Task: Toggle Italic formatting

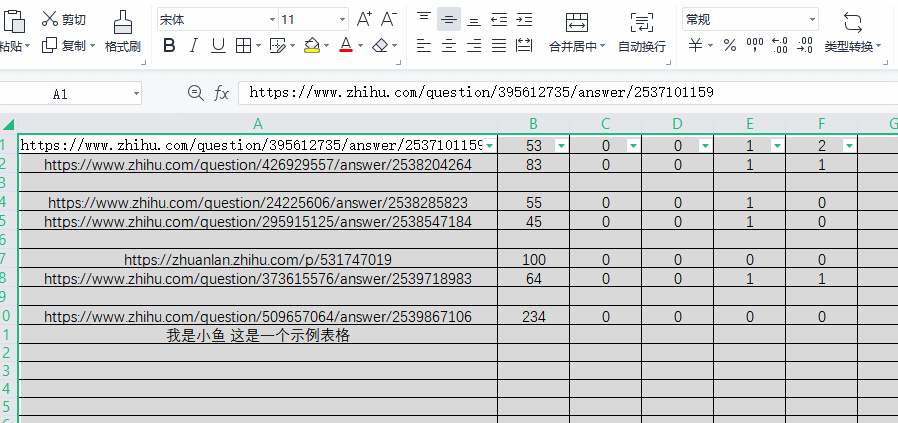Action: [194, 45]
